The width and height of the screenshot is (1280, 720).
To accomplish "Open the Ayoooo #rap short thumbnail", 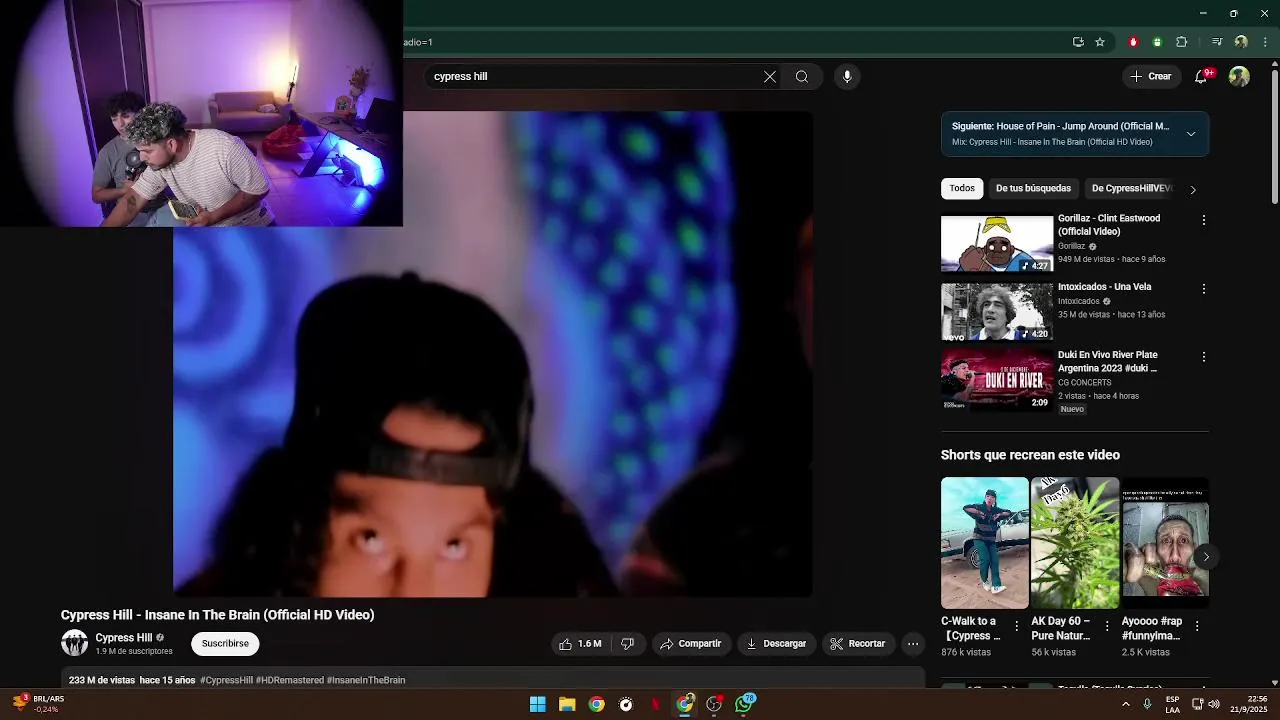I will [x=1165, y=543].
